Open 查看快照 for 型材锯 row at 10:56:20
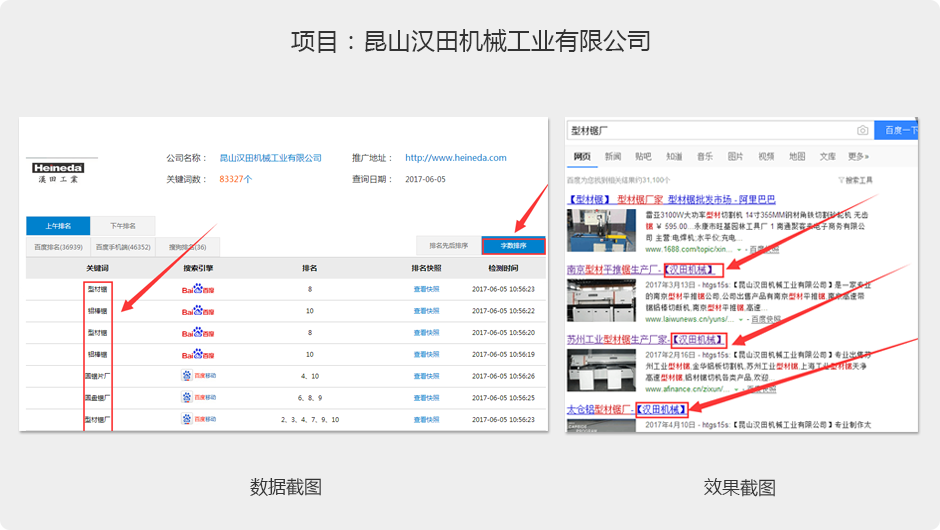This screenshot has height=530, width=940. click(426, 332)
